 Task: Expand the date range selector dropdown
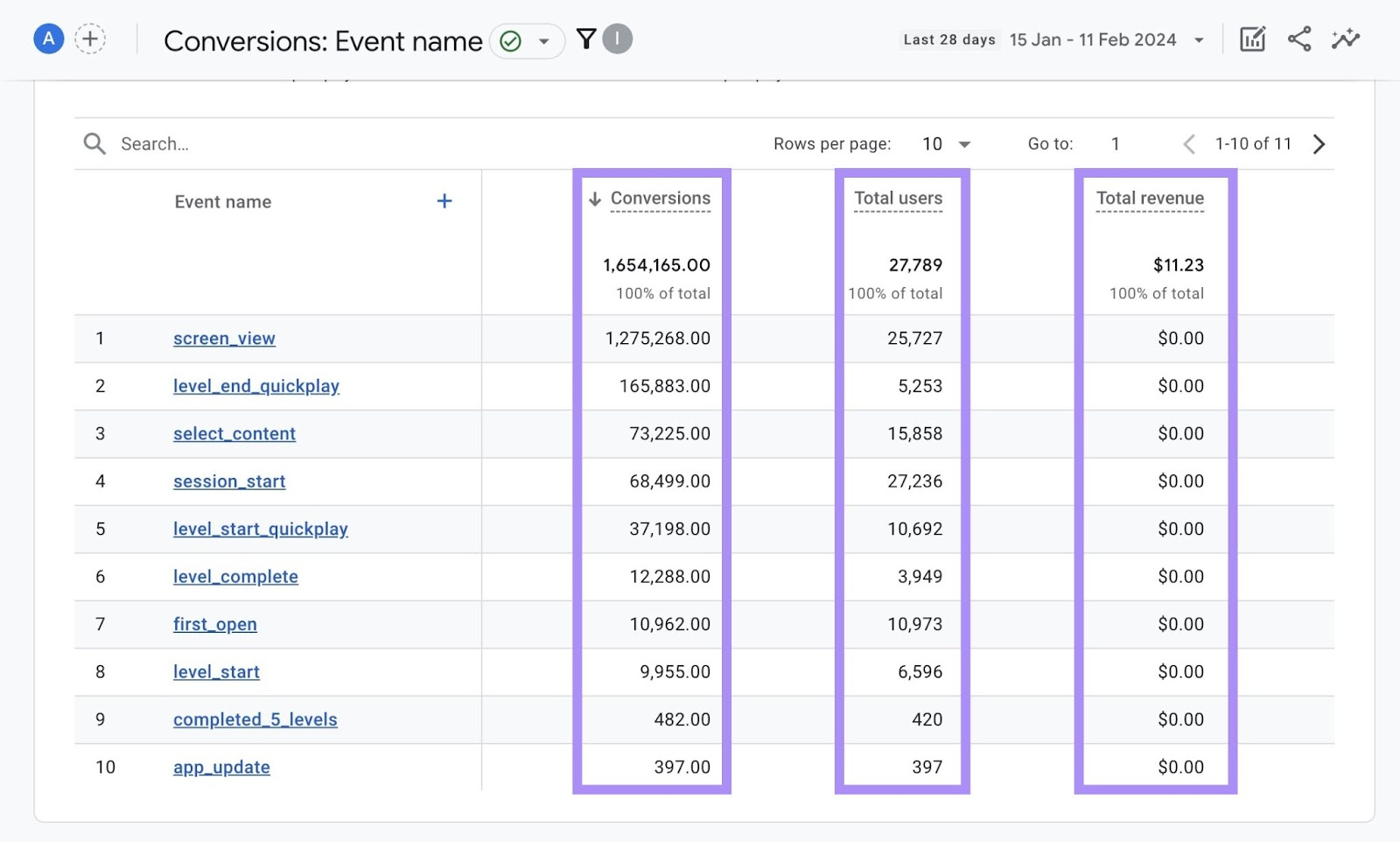pos(1199,39)
